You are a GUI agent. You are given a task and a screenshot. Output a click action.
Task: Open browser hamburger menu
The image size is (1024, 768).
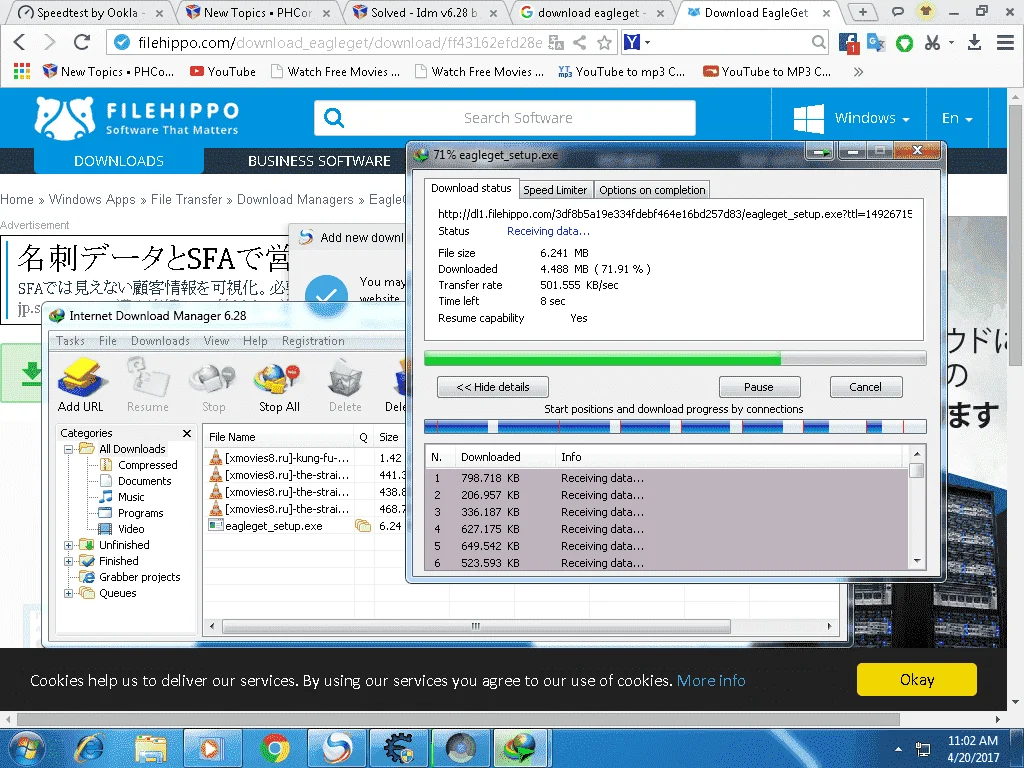pyautogui.click(x=1006, y=42)
